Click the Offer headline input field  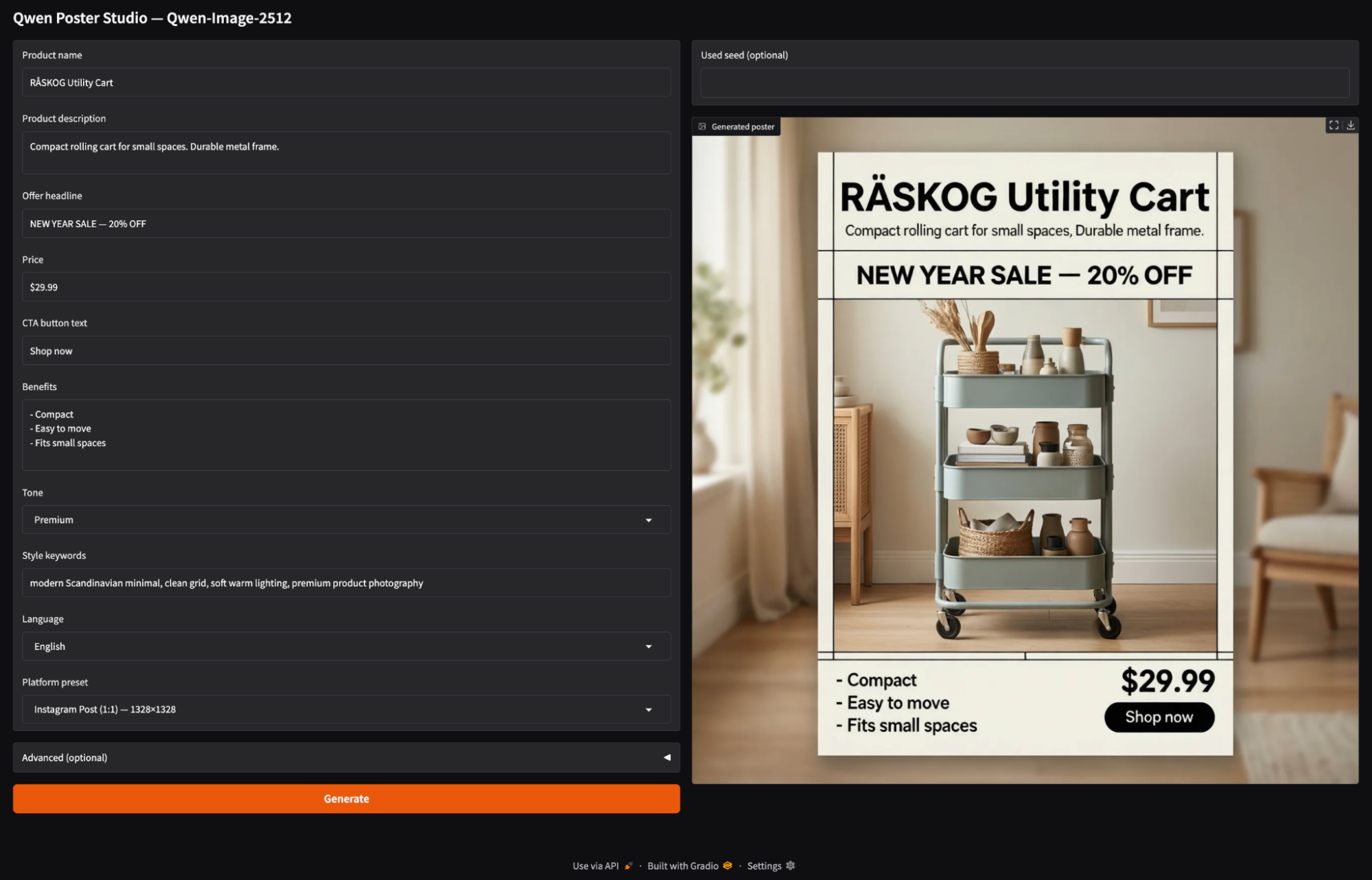coord(346,224)
